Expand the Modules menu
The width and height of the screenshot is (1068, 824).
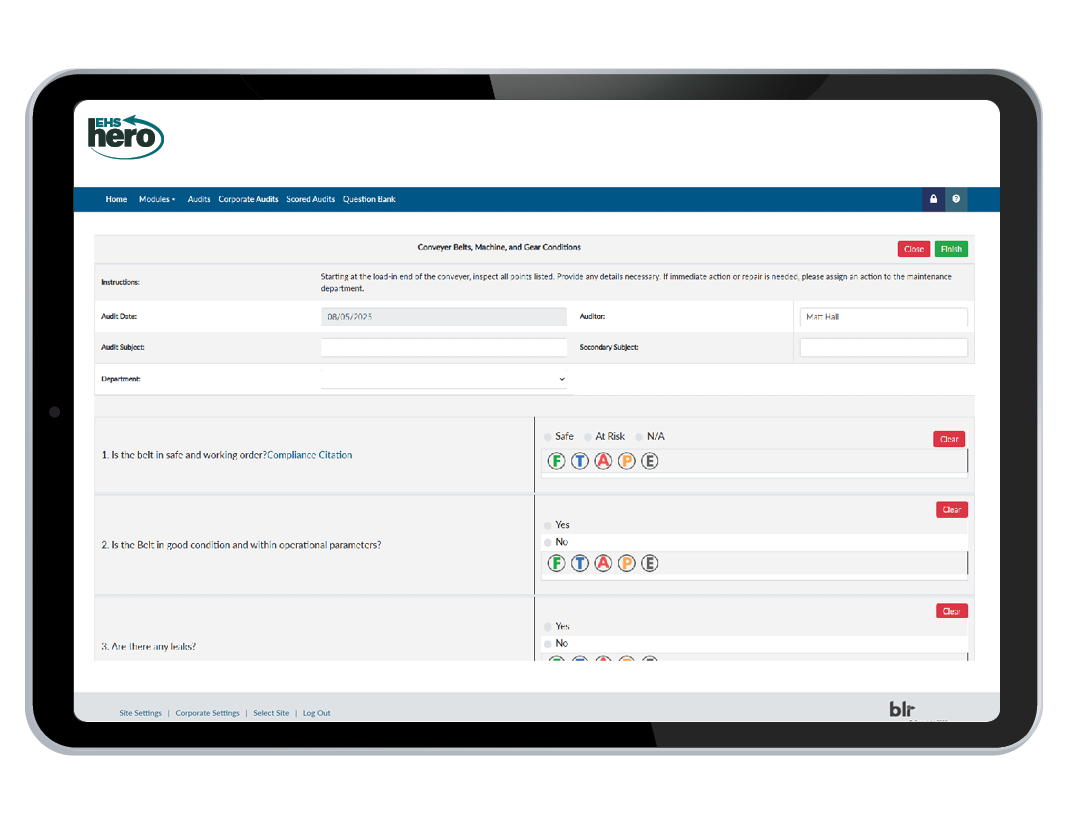tap(156, 199)
